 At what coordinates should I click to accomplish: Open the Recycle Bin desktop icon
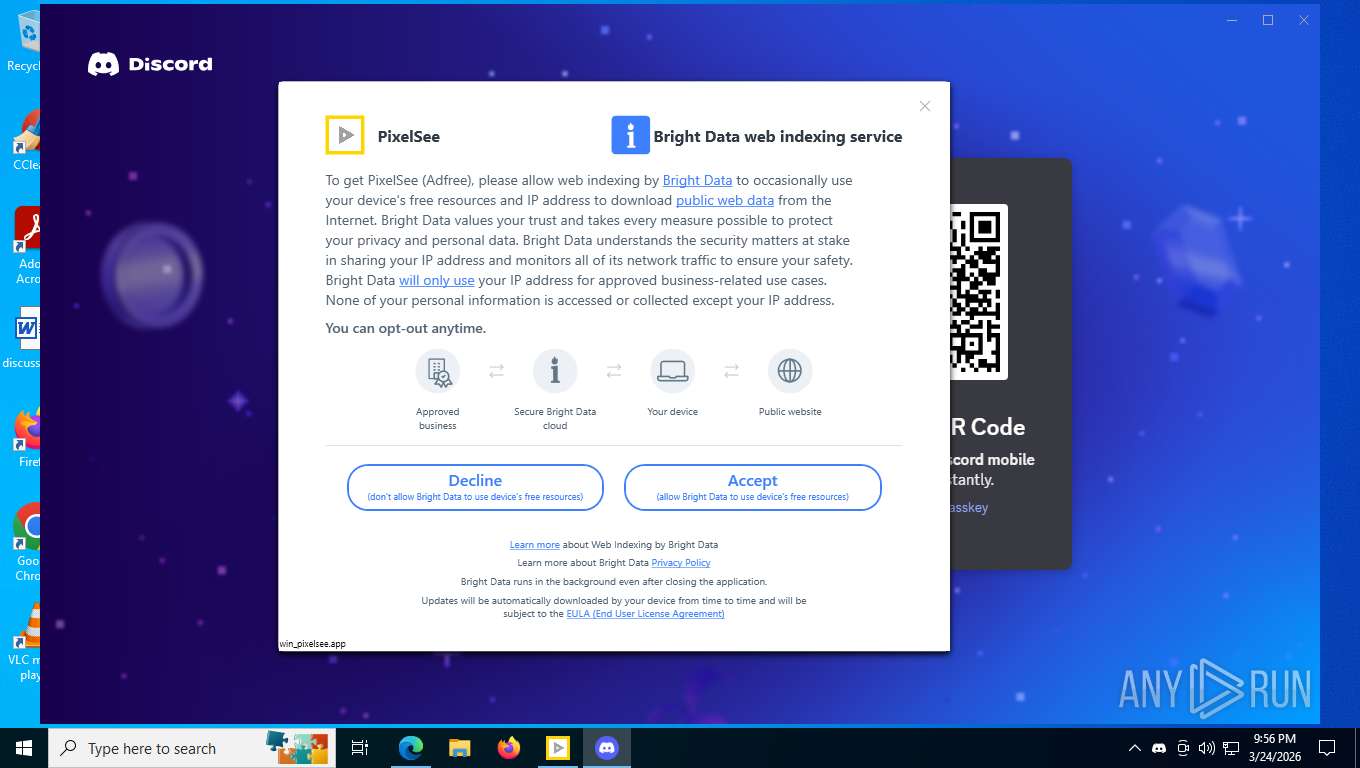[x=25, y=40]
